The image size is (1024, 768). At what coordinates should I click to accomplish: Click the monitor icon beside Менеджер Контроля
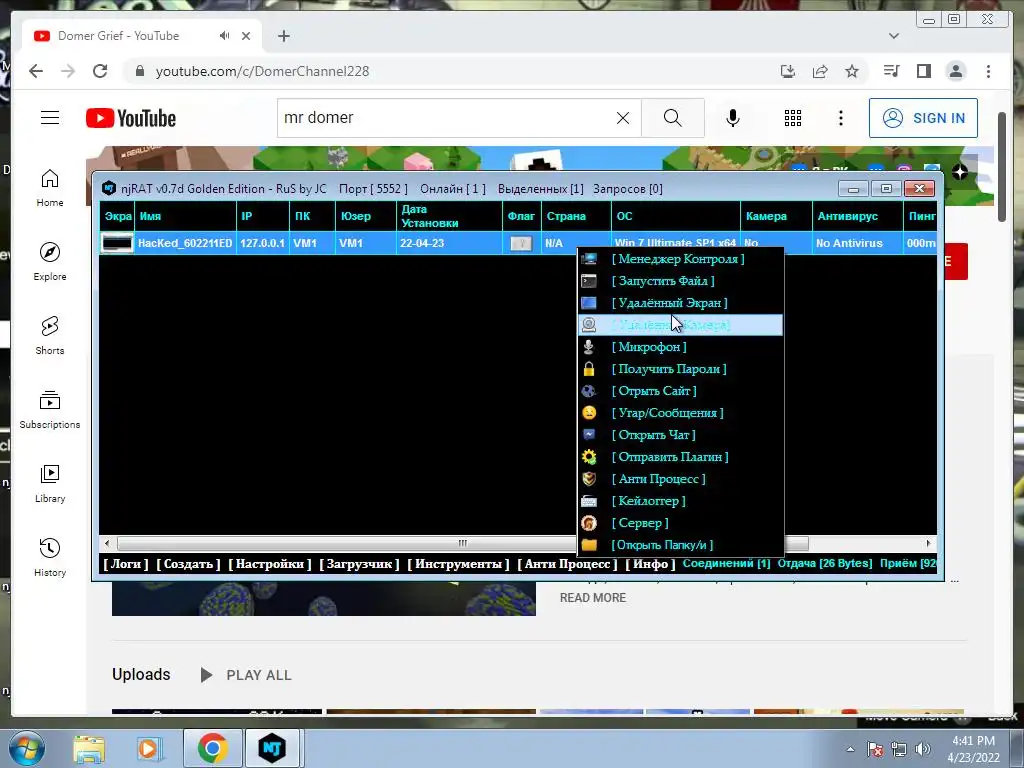[x=589, y=259]
